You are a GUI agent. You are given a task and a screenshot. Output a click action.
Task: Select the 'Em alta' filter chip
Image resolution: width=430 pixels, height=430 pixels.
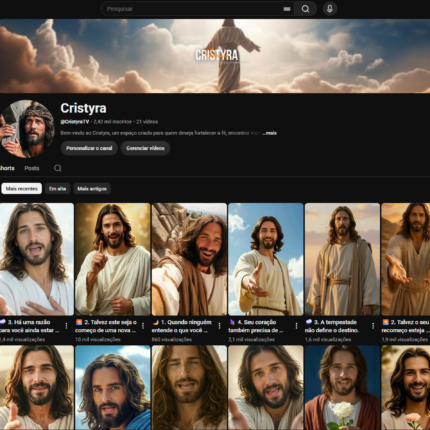pyautogui.click(x=57, y=189)
